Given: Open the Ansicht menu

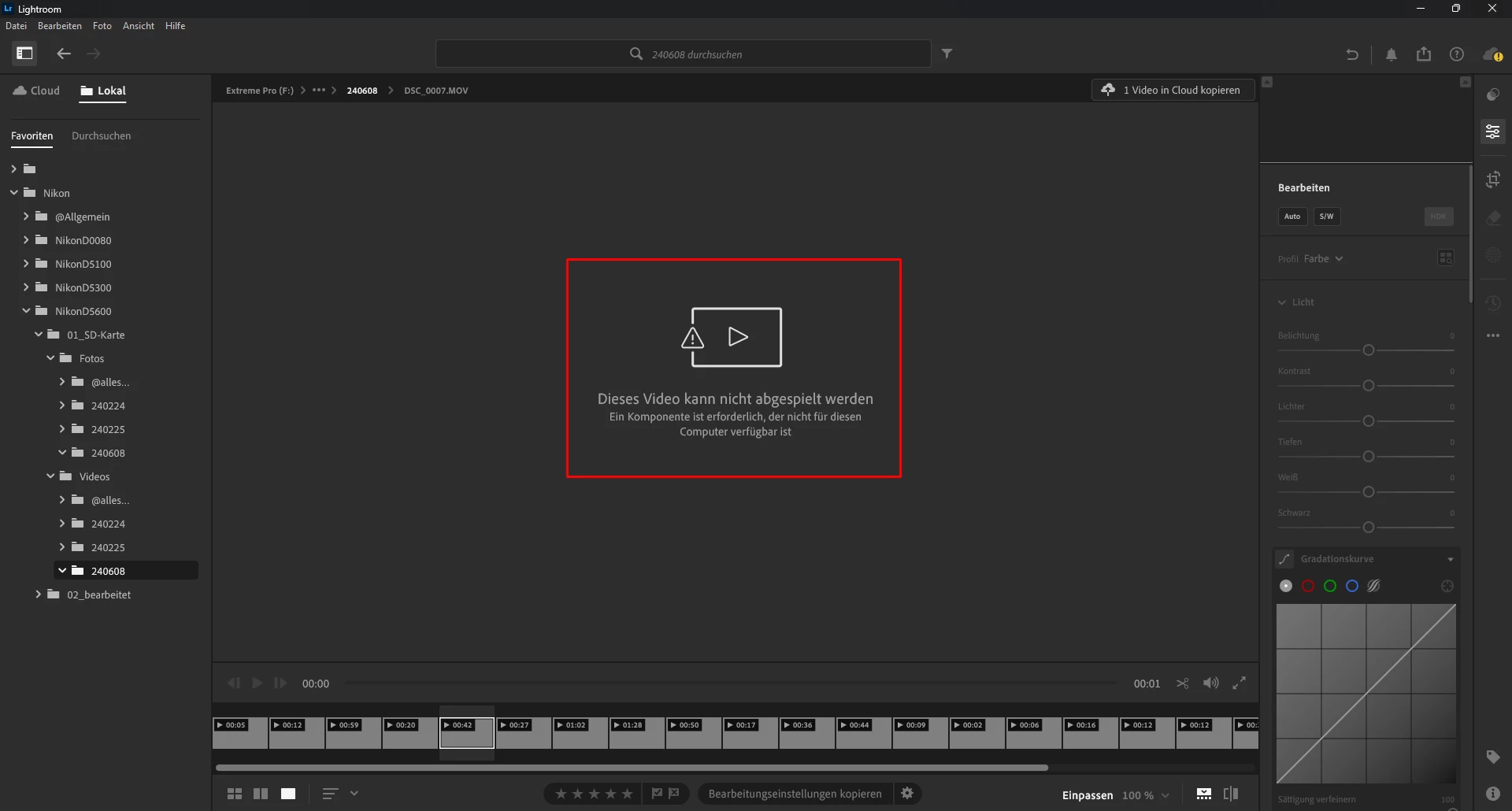Looking at the screenshot, I should 139,26.
